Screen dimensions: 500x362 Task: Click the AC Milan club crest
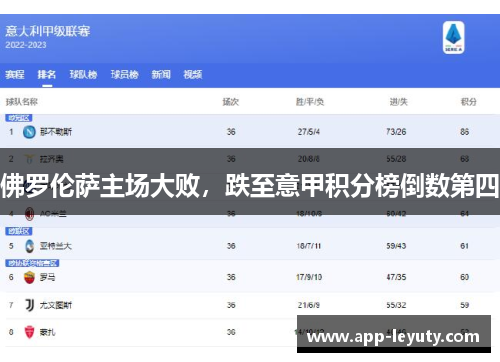30,214
